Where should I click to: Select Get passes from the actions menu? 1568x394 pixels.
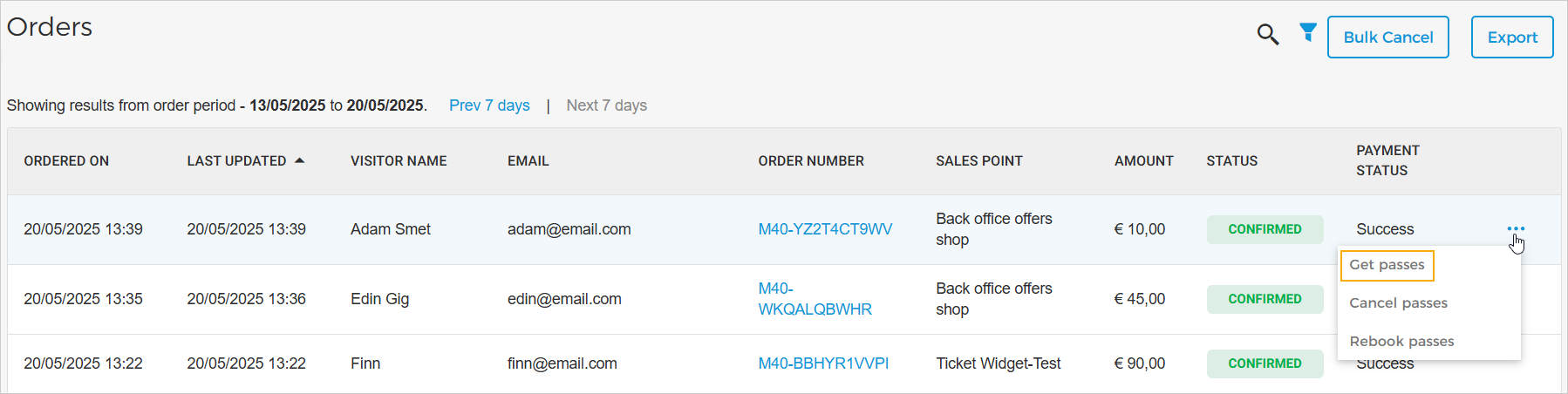pyautogui.click(x=1387, y=265)
